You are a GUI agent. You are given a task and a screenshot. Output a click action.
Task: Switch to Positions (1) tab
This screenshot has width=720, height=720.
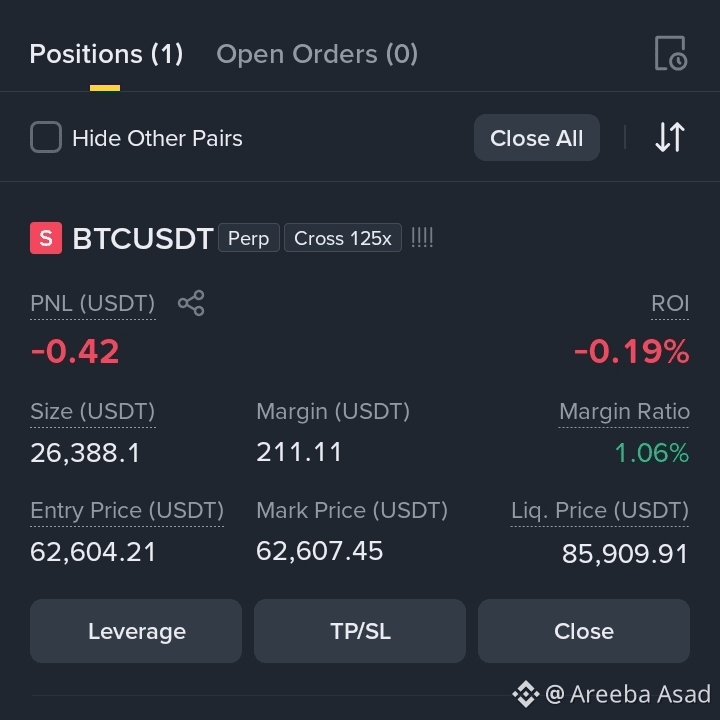(x=106, y=54)
